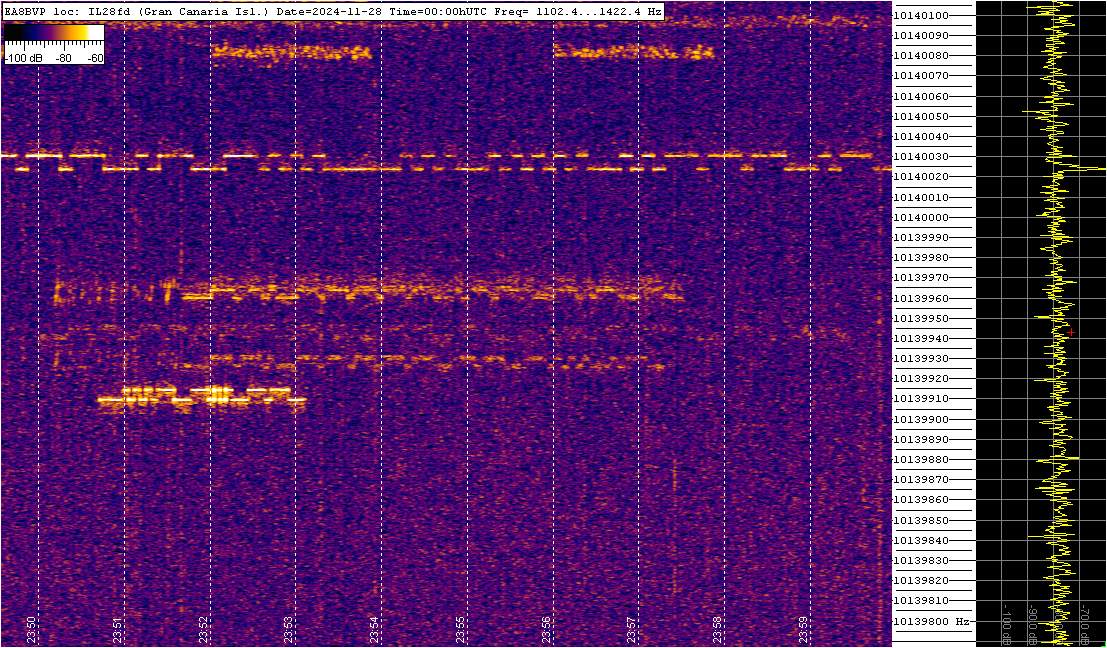Click the 10140090 frequency label
This screenshot has width=1107, height=648.
[921, 35]
